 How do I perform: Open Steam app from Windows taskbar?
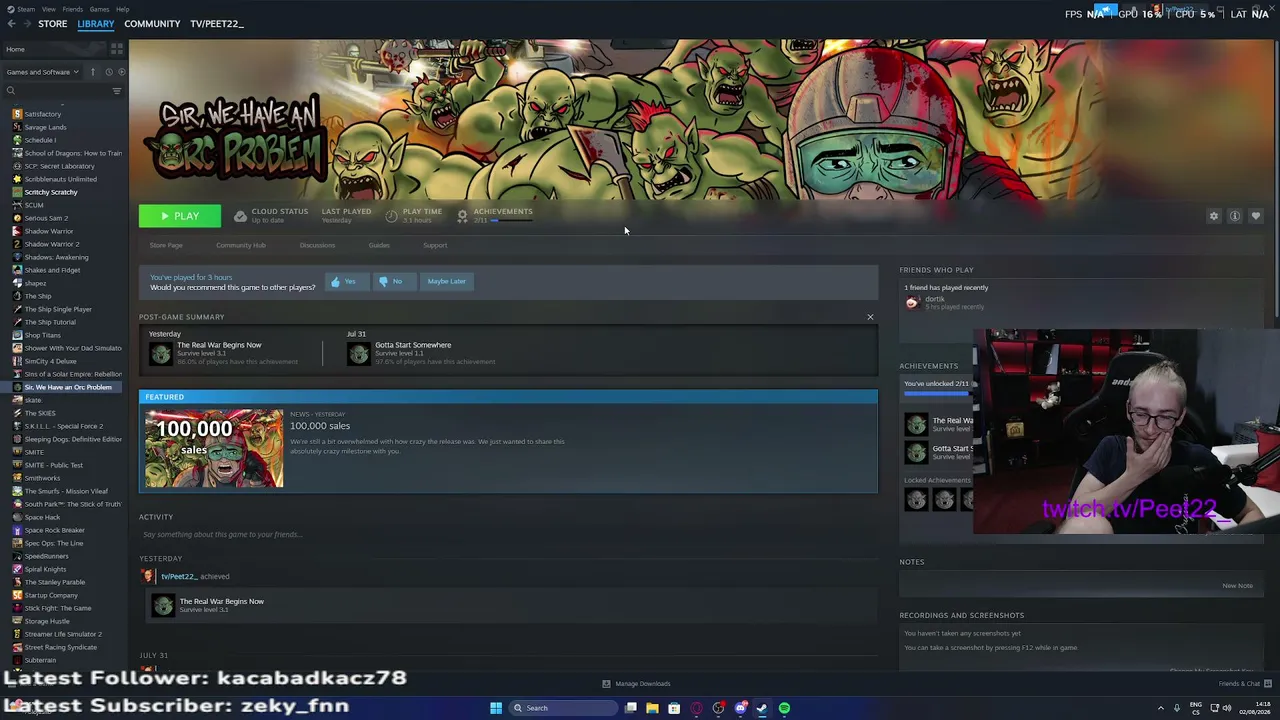(762, 708)
